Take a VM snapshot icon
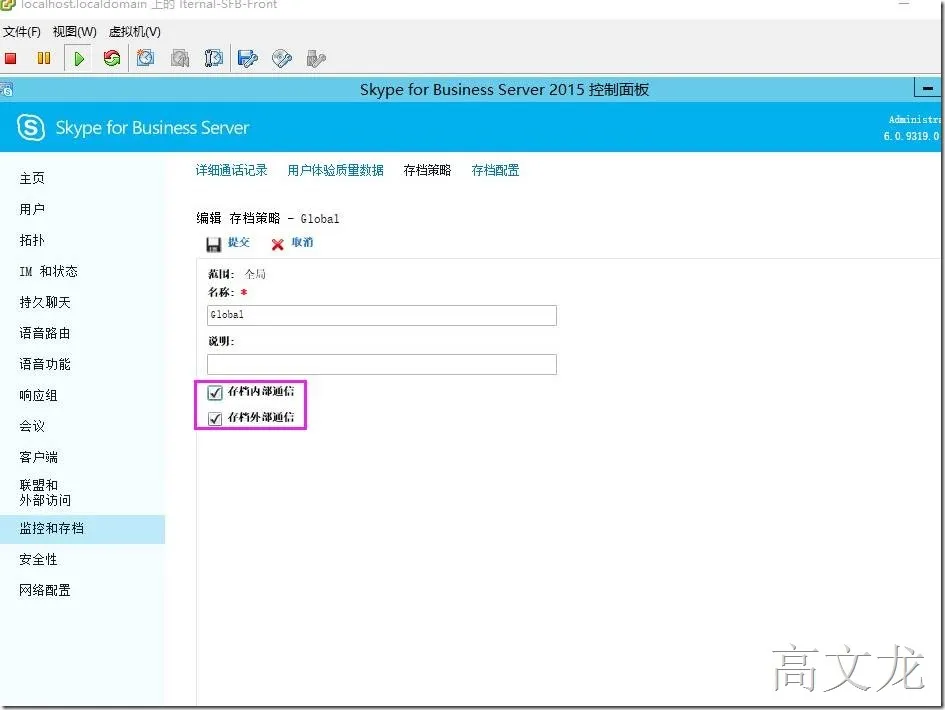The width and height of the screenshot is (945, 710). 145,58
